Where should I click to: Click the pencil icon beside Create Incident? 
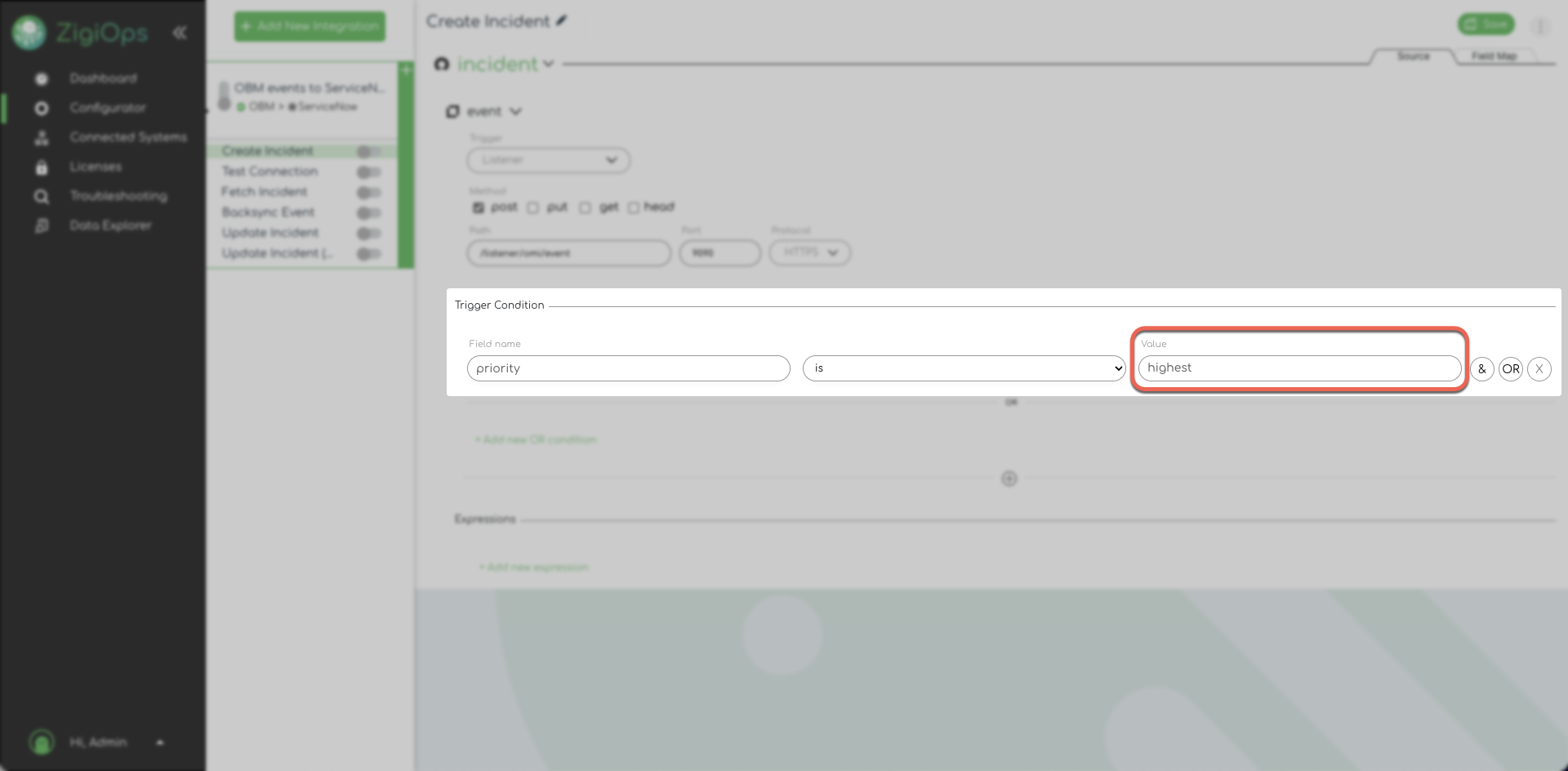562,21
